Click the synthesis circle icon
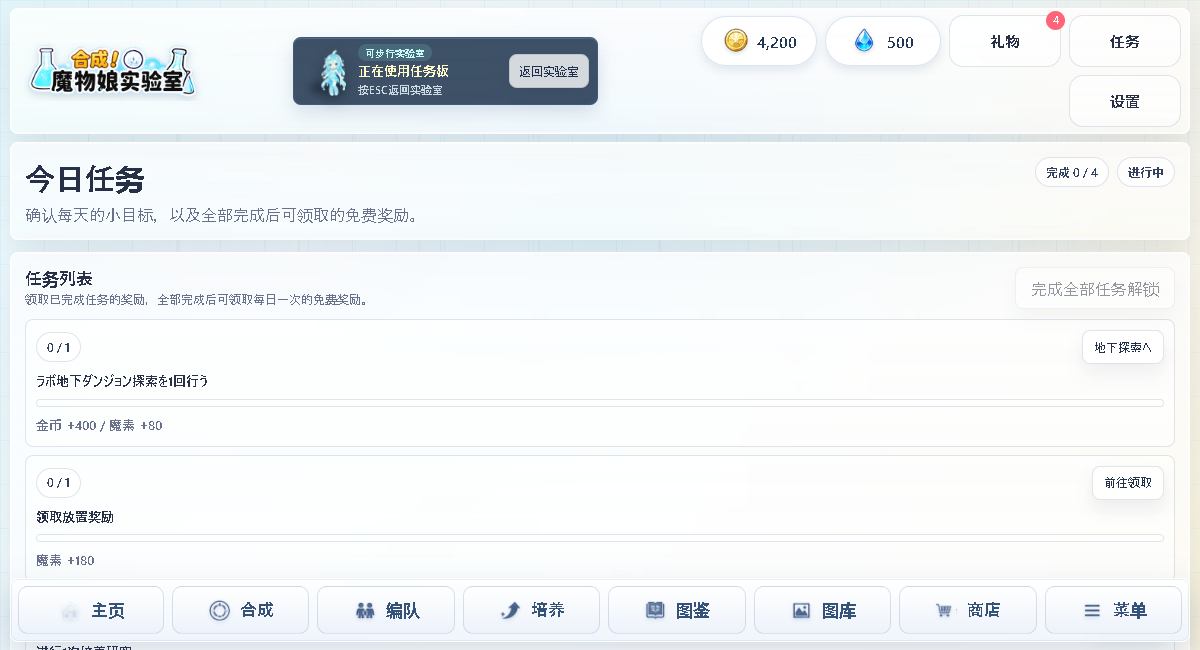Screen dimensions: 1200x650 coord(219,610)
